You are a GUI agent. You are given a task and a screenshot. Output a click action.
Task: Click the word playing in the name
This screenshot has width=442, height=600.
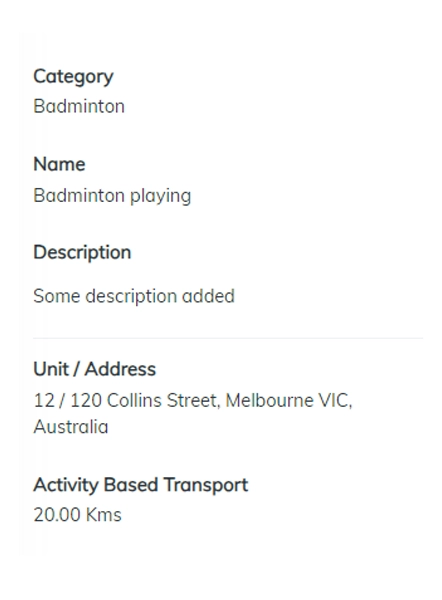[x=160, y=197]
